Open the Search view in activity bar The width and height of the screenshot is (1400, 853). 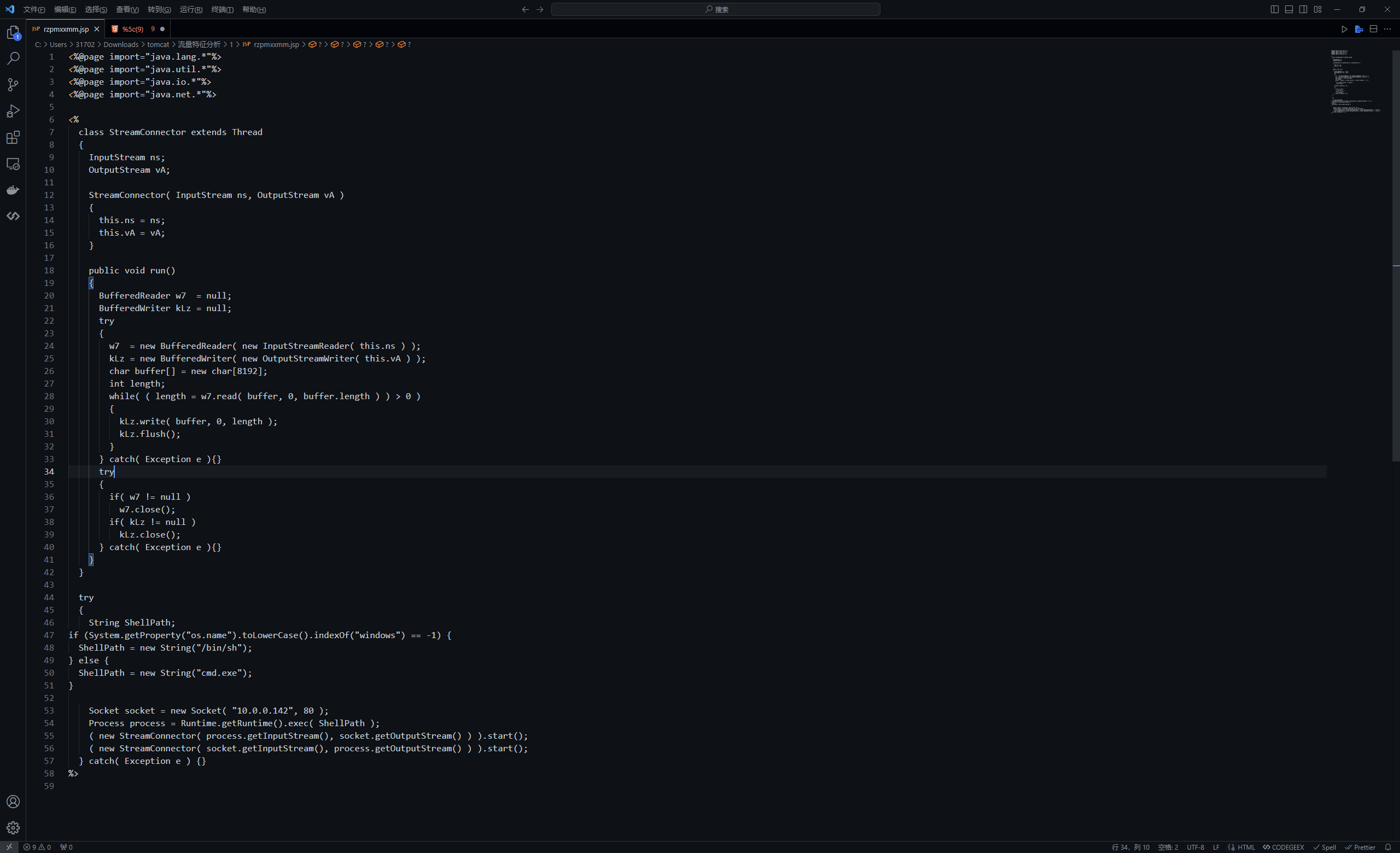[13, 59]
